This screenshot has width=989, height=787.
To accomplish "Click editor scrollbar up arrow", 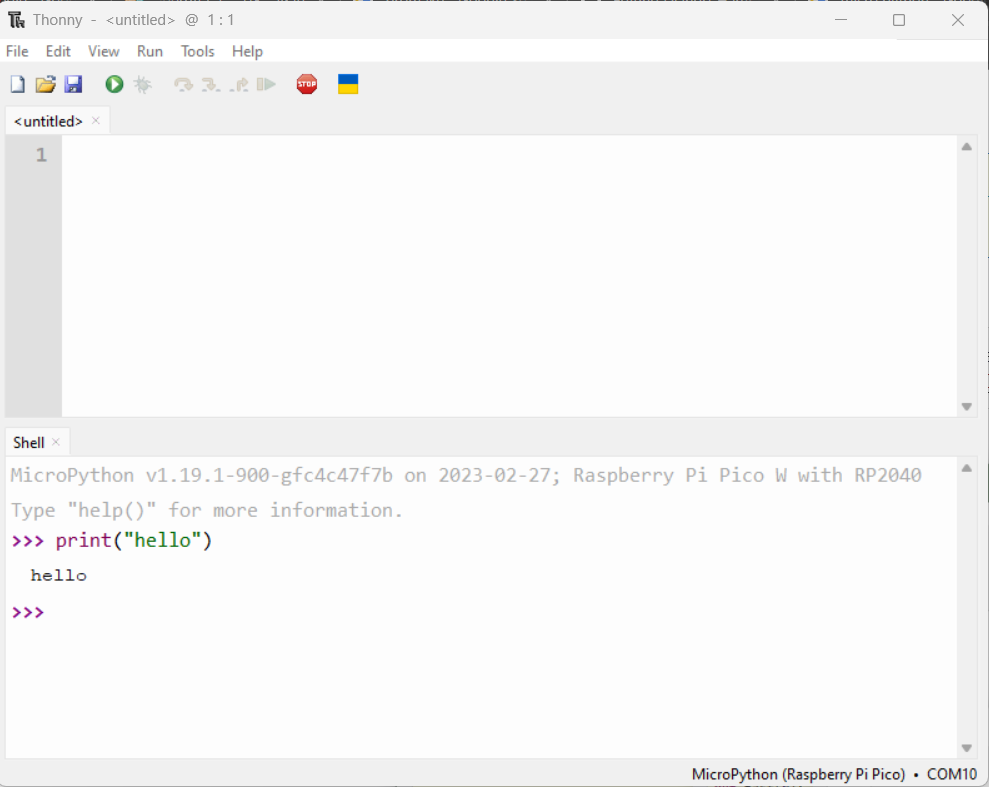I will coord(966,146).
